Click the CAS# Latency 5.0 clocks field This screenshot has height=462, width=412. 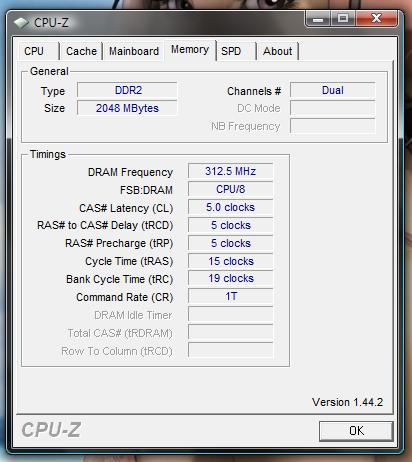(230, 207)
